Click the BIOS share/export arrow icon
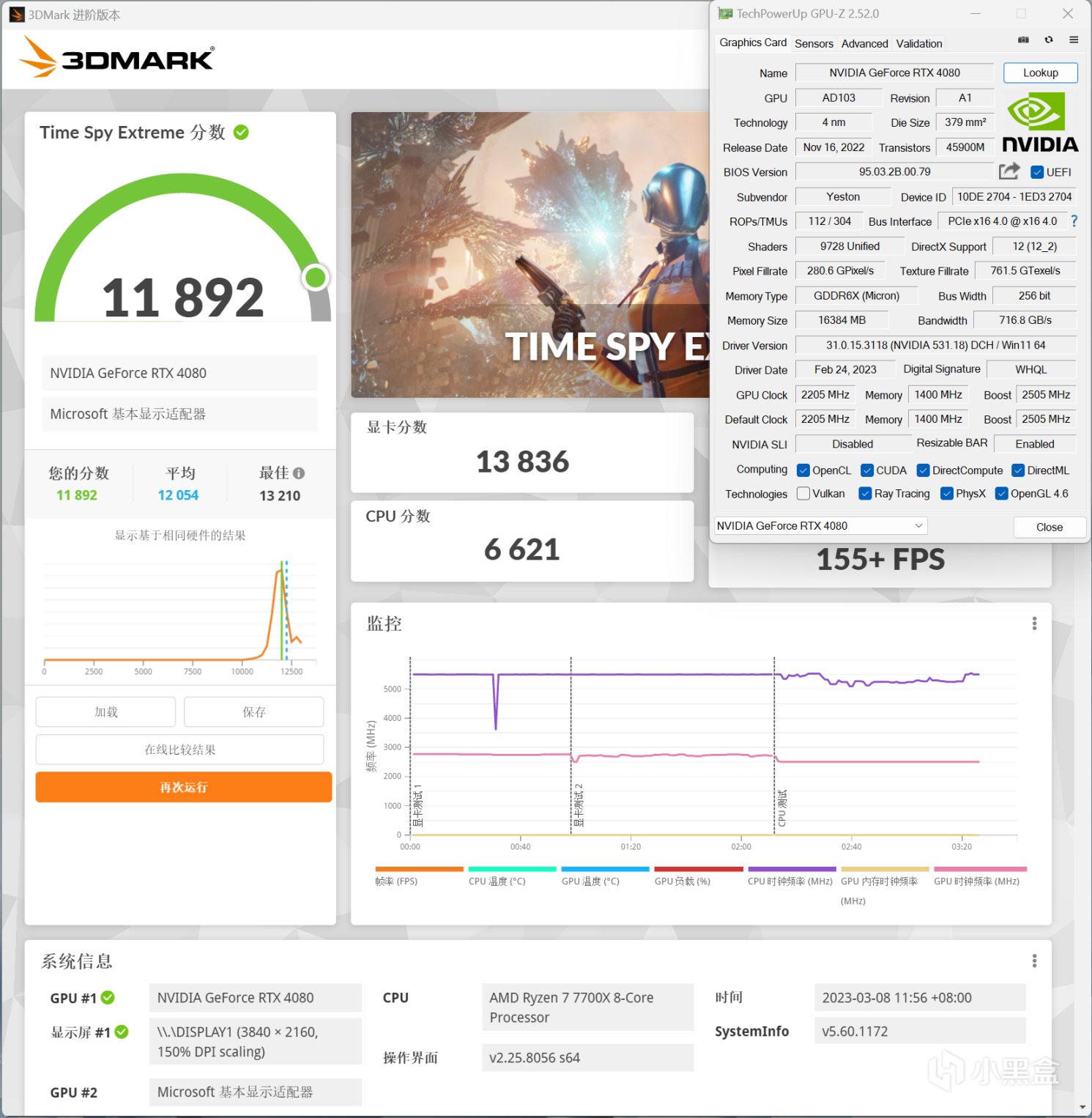This screenshot has height=1118, width=1092. pyautogui.click(x=1009, y=171)
